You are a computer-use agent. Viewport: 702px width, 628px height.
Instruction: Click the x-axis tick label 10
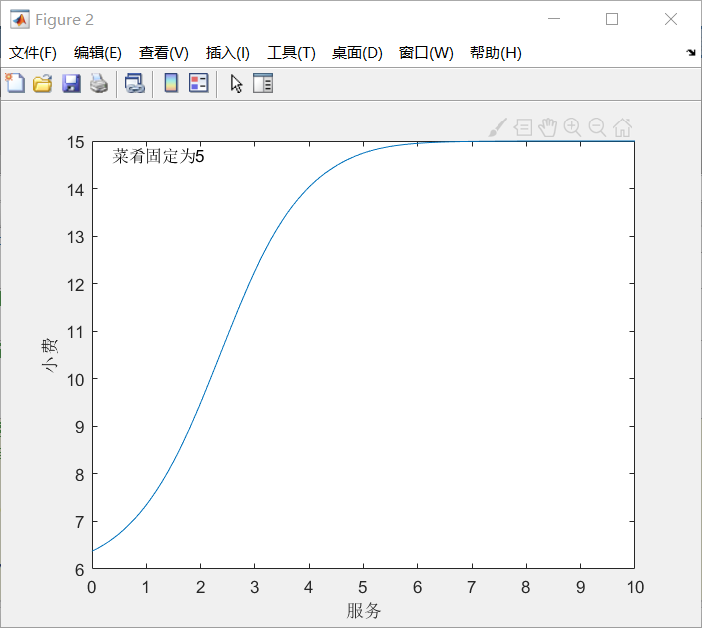pyautogui.click(x=635, y=587)
